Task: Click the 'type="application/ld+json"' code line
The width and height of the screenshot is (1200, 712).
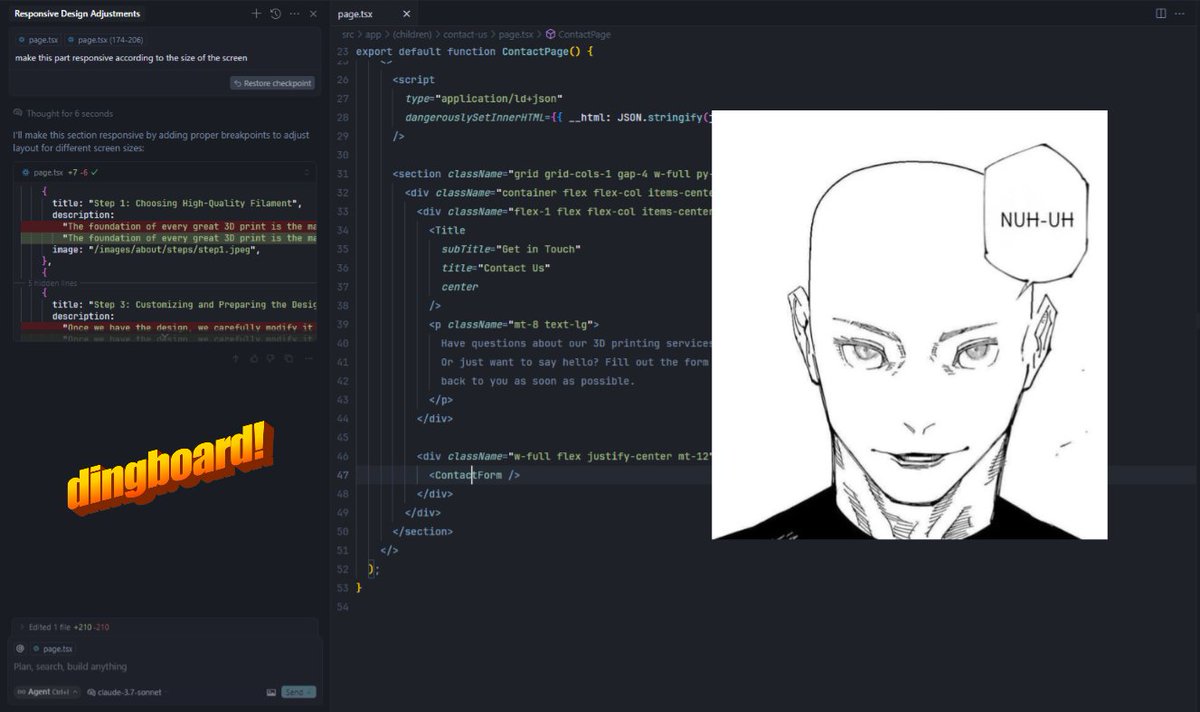Action: pos(485,99)
